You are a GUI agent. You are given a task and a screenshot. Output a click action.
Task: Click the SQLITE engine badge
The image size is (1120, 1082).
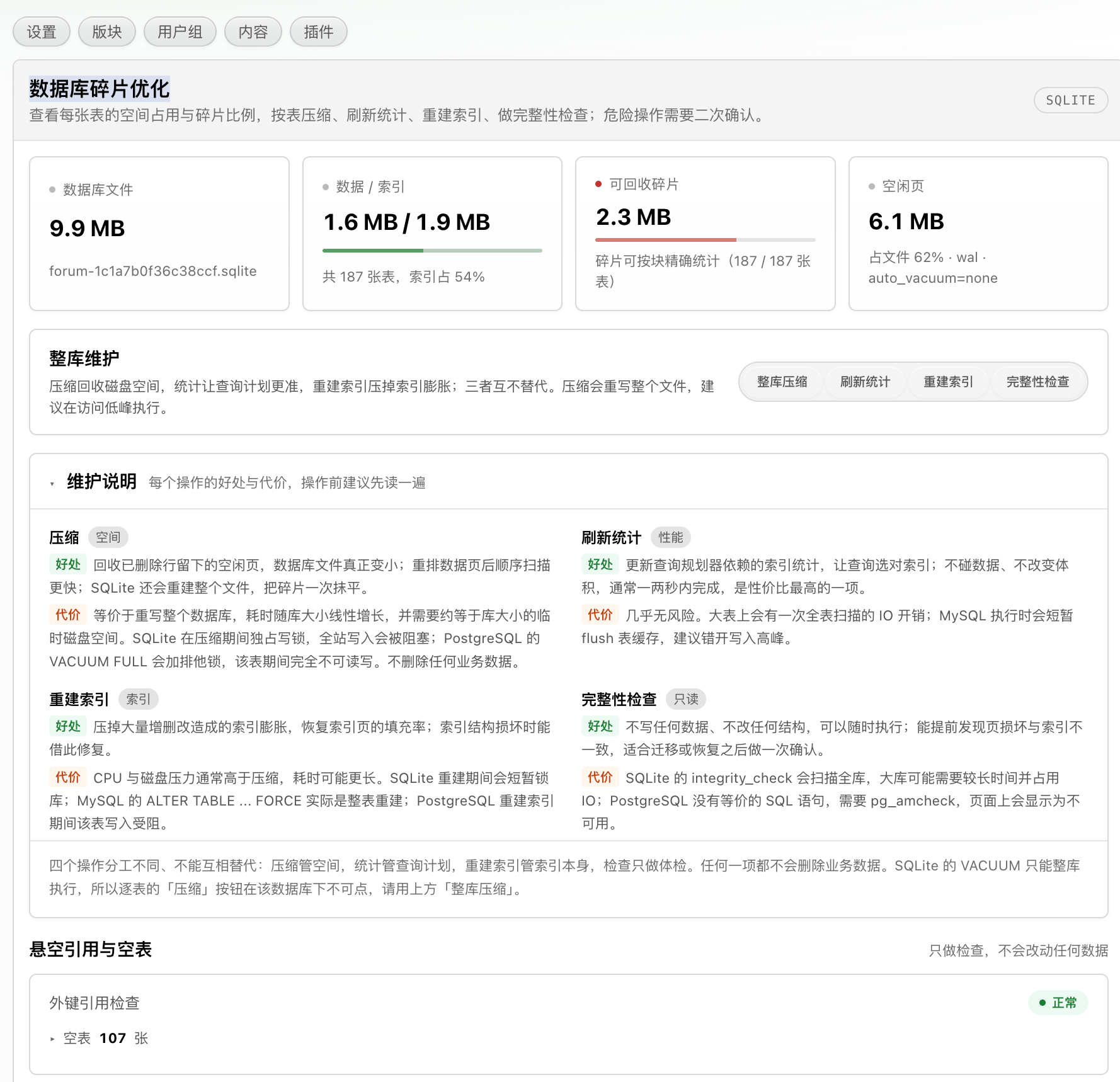tap(1071, 100)
